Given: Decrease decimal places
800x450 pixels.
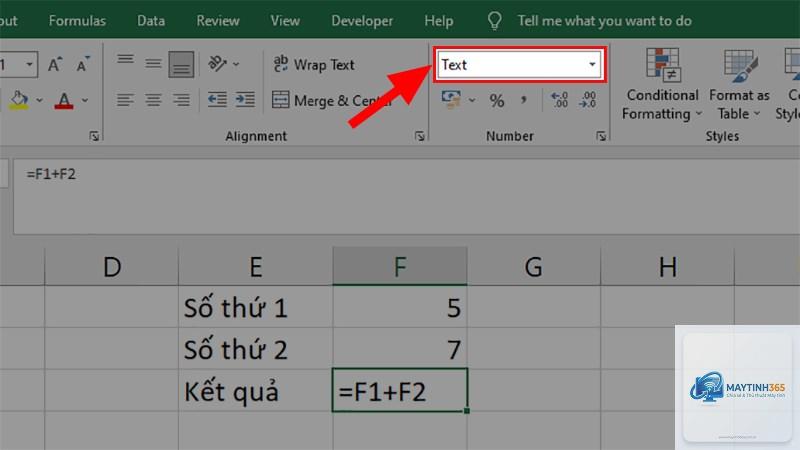Looking at the screenshot, I should (x=587, y=99).
